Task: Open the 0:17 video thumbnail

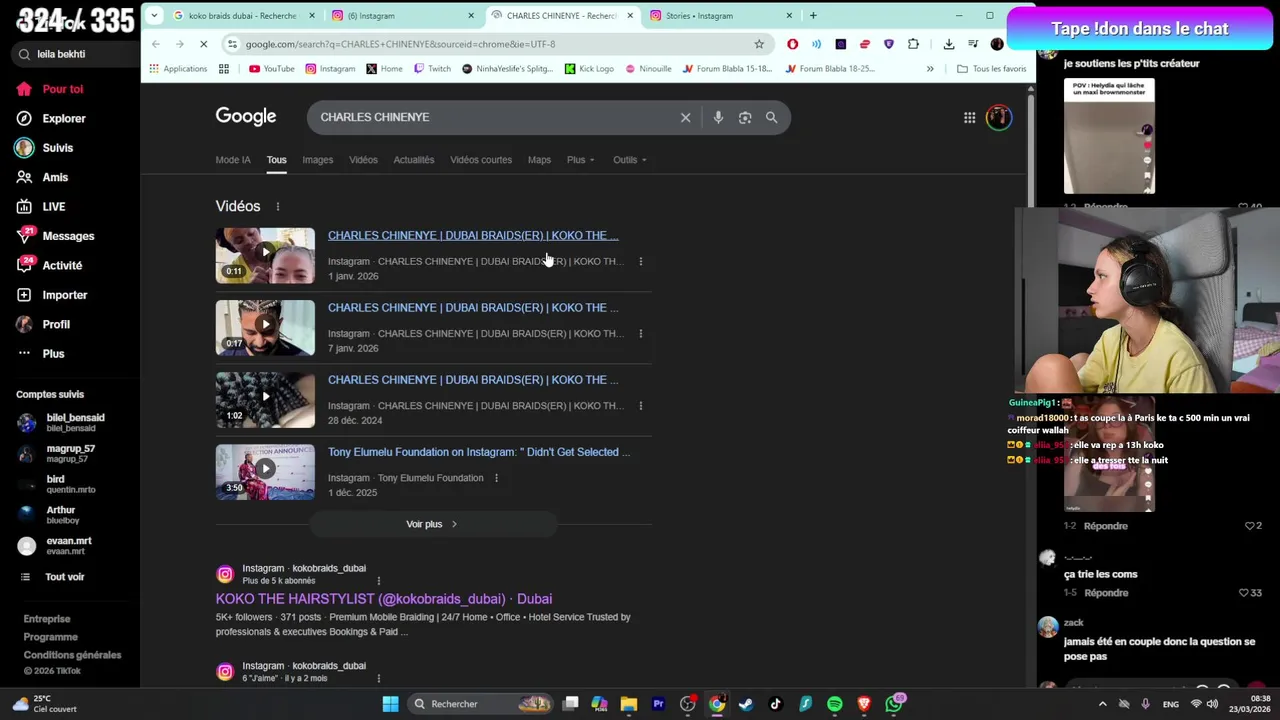Action: [x=265, y=328]
